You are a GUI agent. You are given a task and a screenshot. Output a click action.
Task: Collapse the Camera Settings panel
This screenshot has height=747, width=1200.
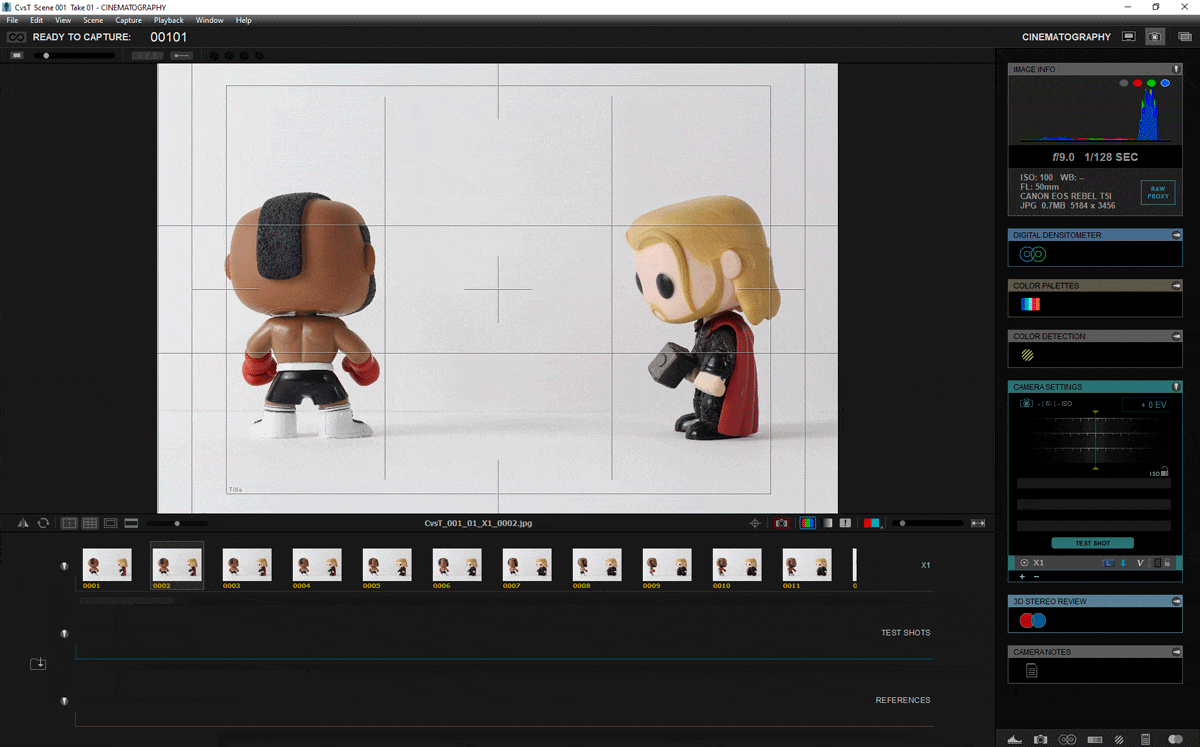(1177, 386)
